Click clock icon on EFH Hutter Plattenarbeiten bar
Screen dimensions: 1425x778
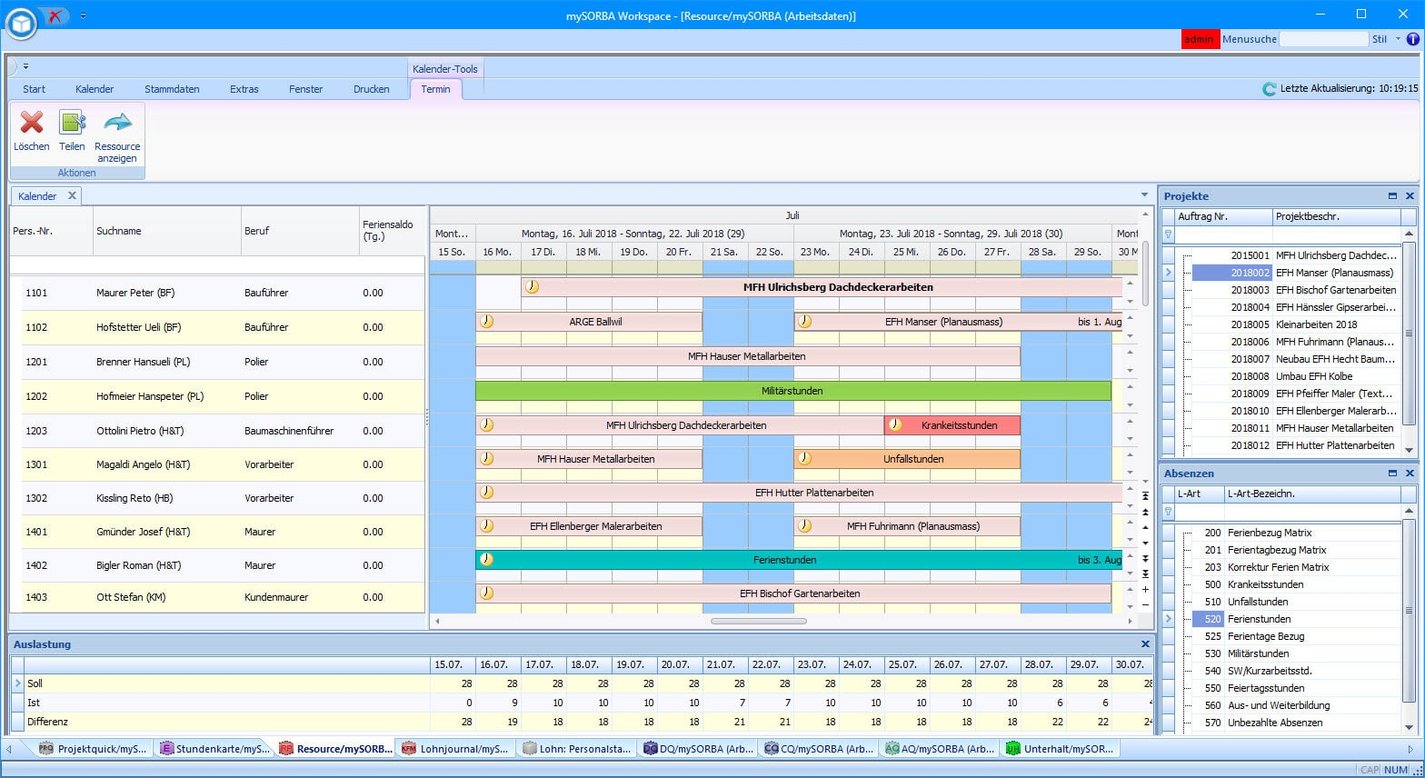[487, 491]
